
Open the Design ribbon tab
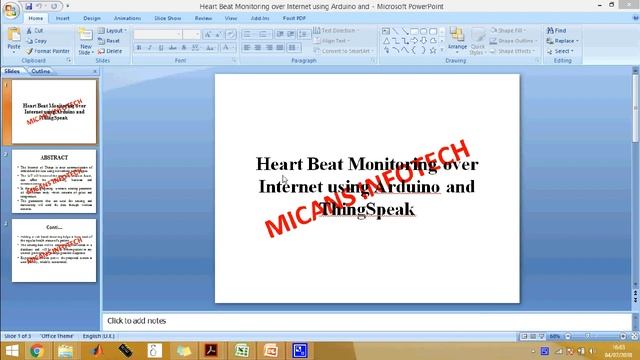(x=92, y=18)
